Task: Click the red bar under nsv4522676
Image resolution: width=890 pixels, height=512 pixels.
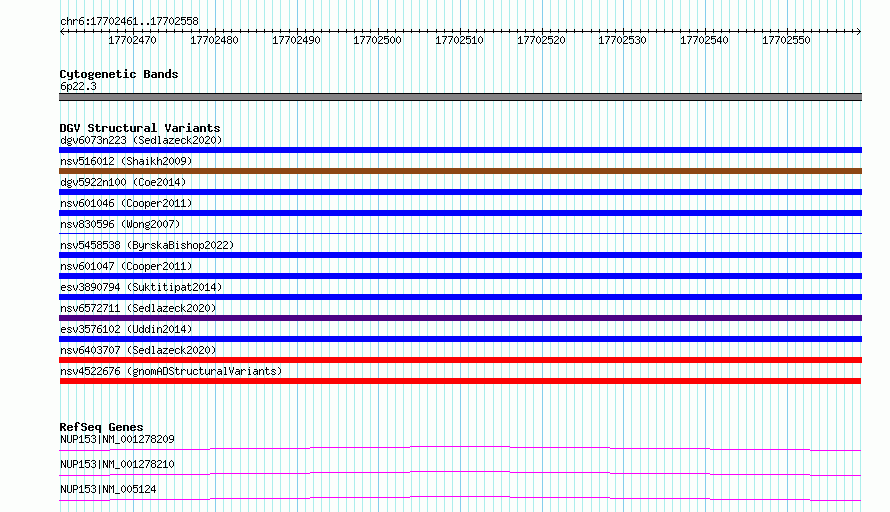Action: [460, 381]
